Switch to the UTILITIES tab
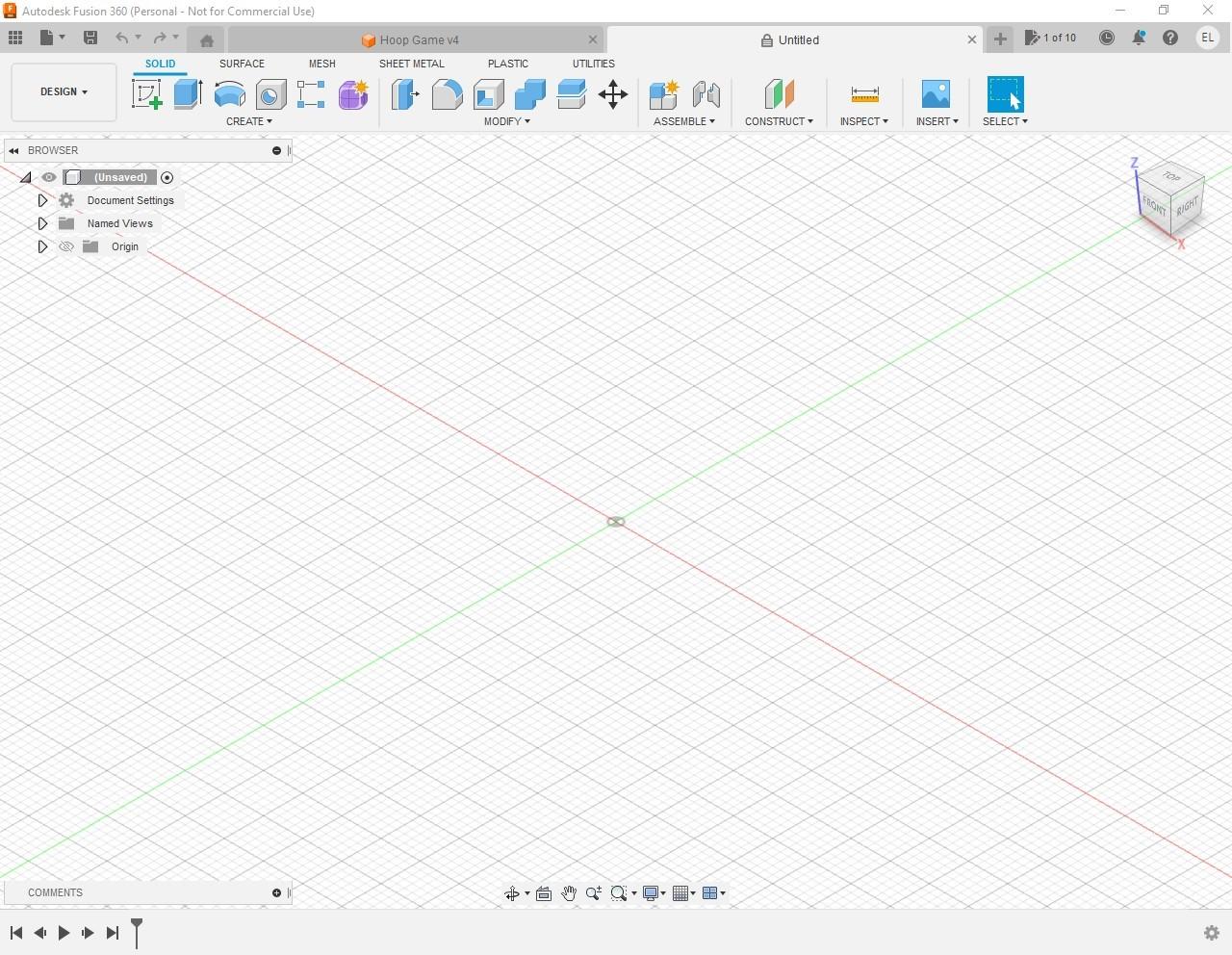1232x955 pixels. 594,64
